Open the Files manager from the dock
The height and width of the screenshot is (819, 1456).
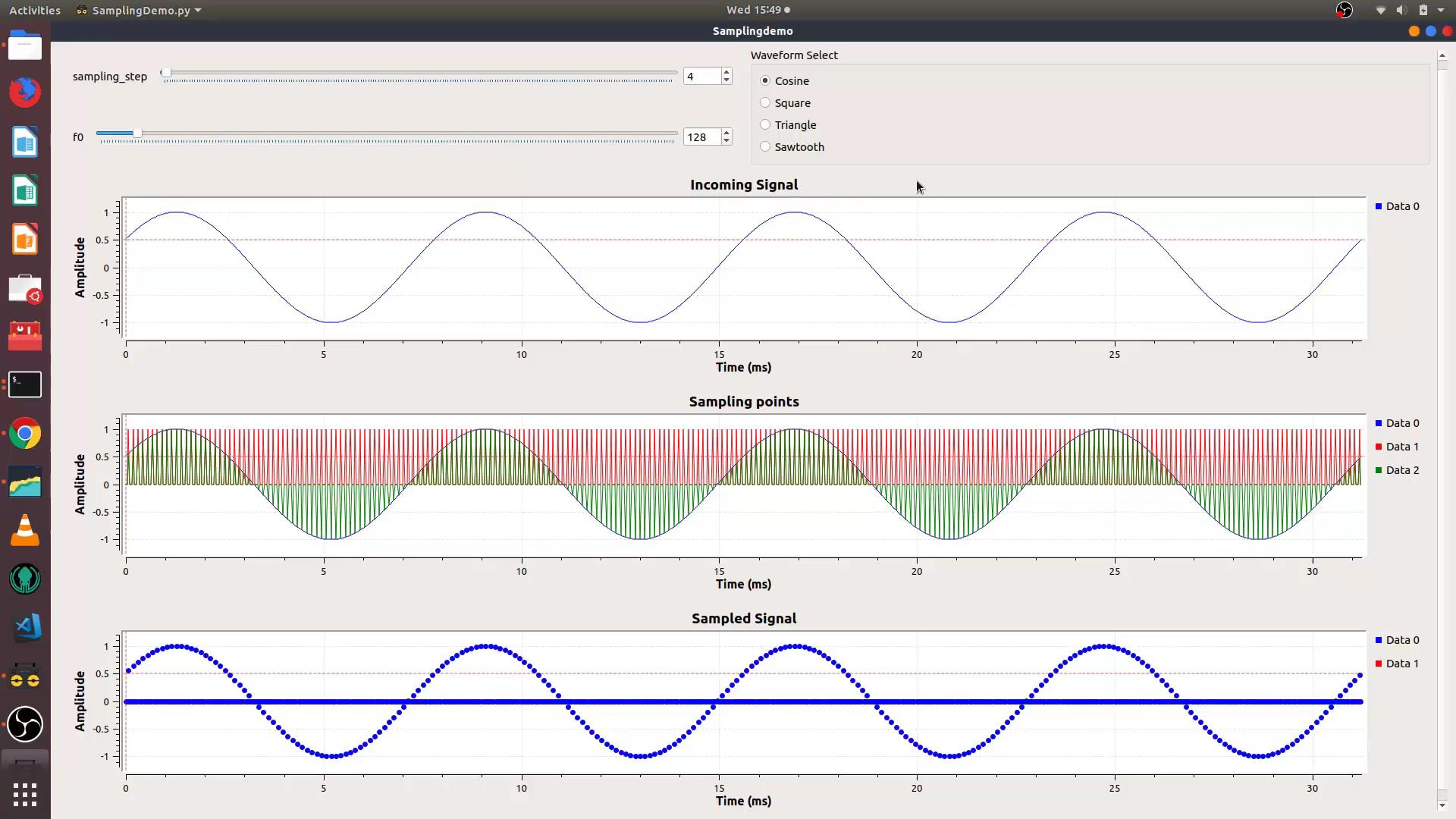point(25,45)
